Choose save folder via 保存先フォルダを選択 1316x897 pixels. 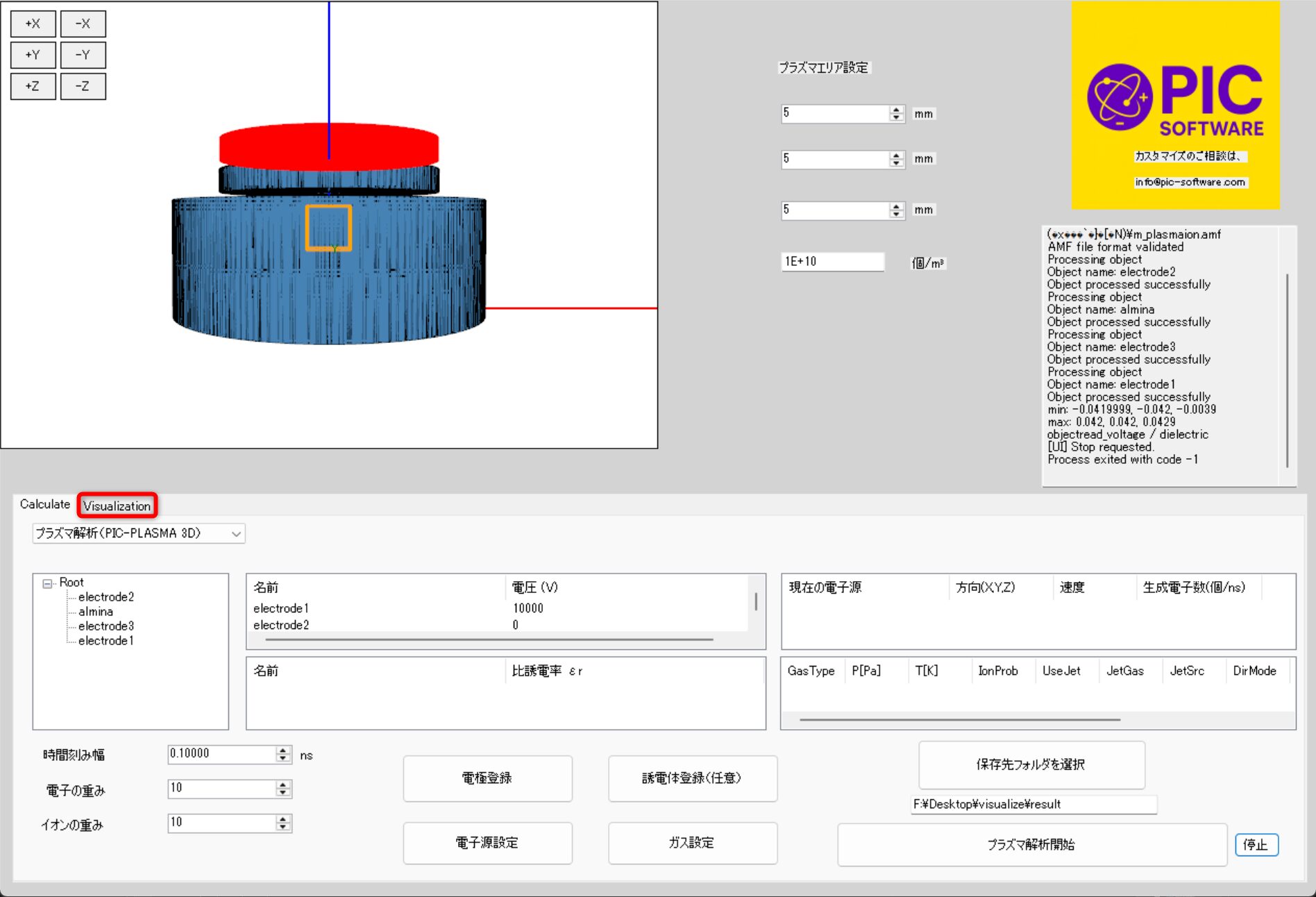click(1031, 764)
